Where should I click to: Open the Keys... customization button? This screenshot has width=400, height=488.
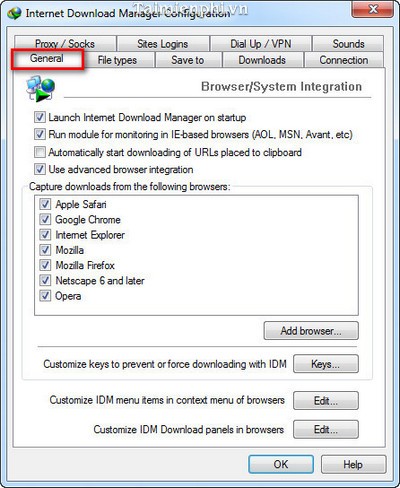326,364
